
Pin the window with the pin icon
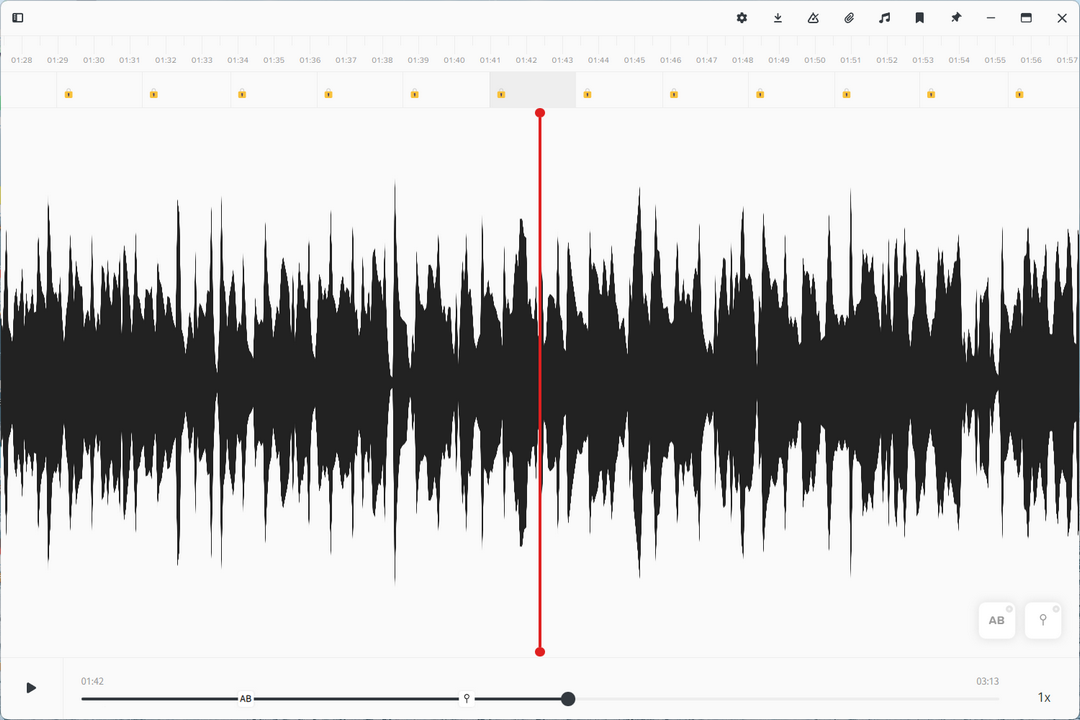(956, 18)
